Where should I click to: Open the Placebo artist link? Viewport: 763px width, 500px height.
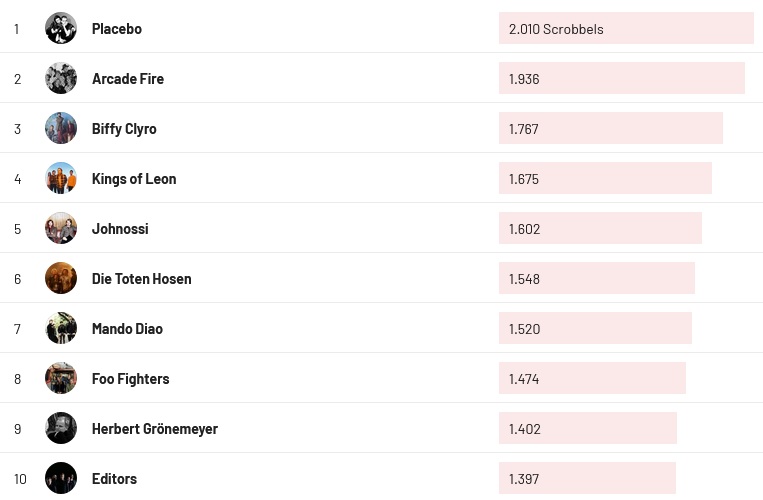(117, 29)
